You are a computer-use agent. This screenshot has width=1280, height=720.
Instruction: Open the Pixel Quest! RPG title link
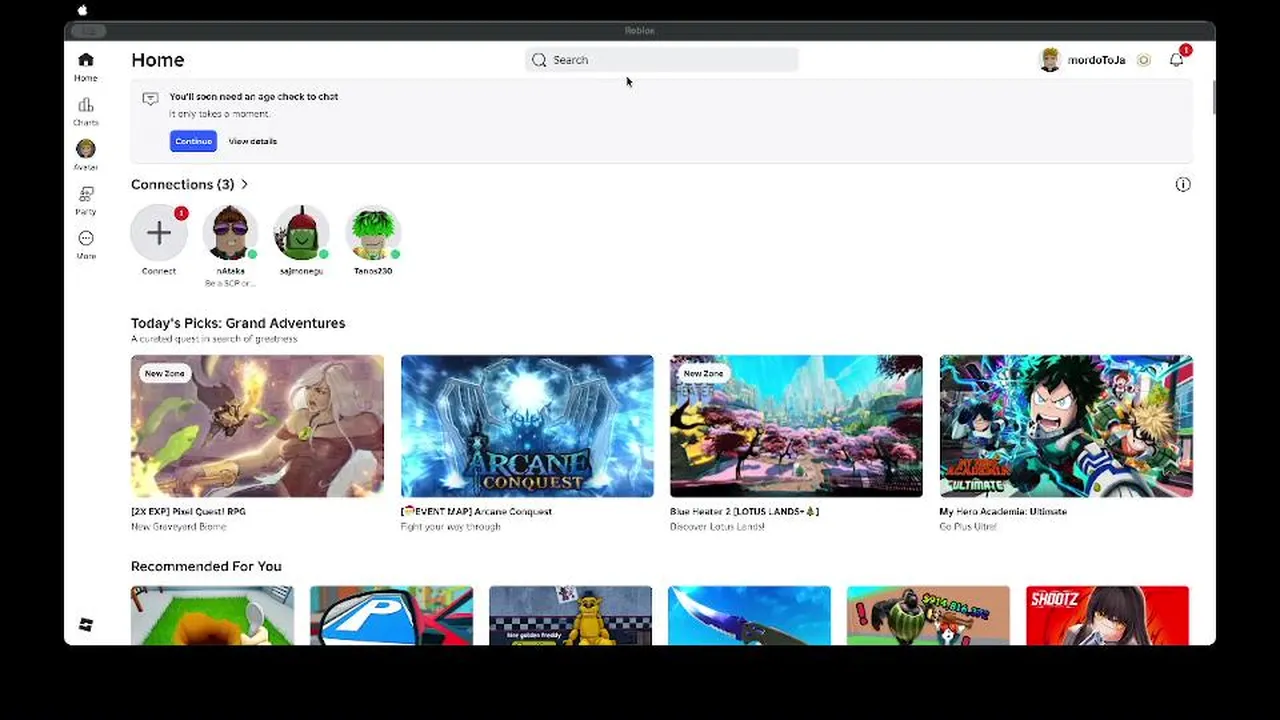188,511
